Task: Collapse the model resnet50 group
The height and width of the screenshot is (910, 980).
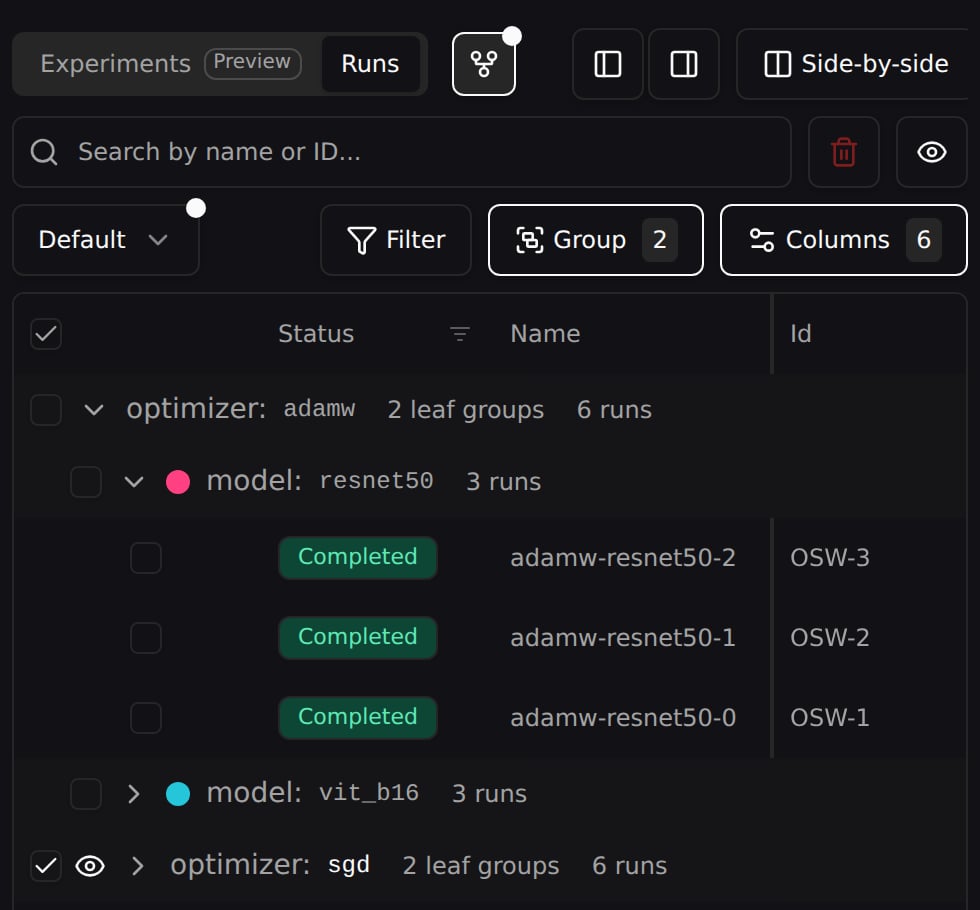Action: (x=134, y=482)
